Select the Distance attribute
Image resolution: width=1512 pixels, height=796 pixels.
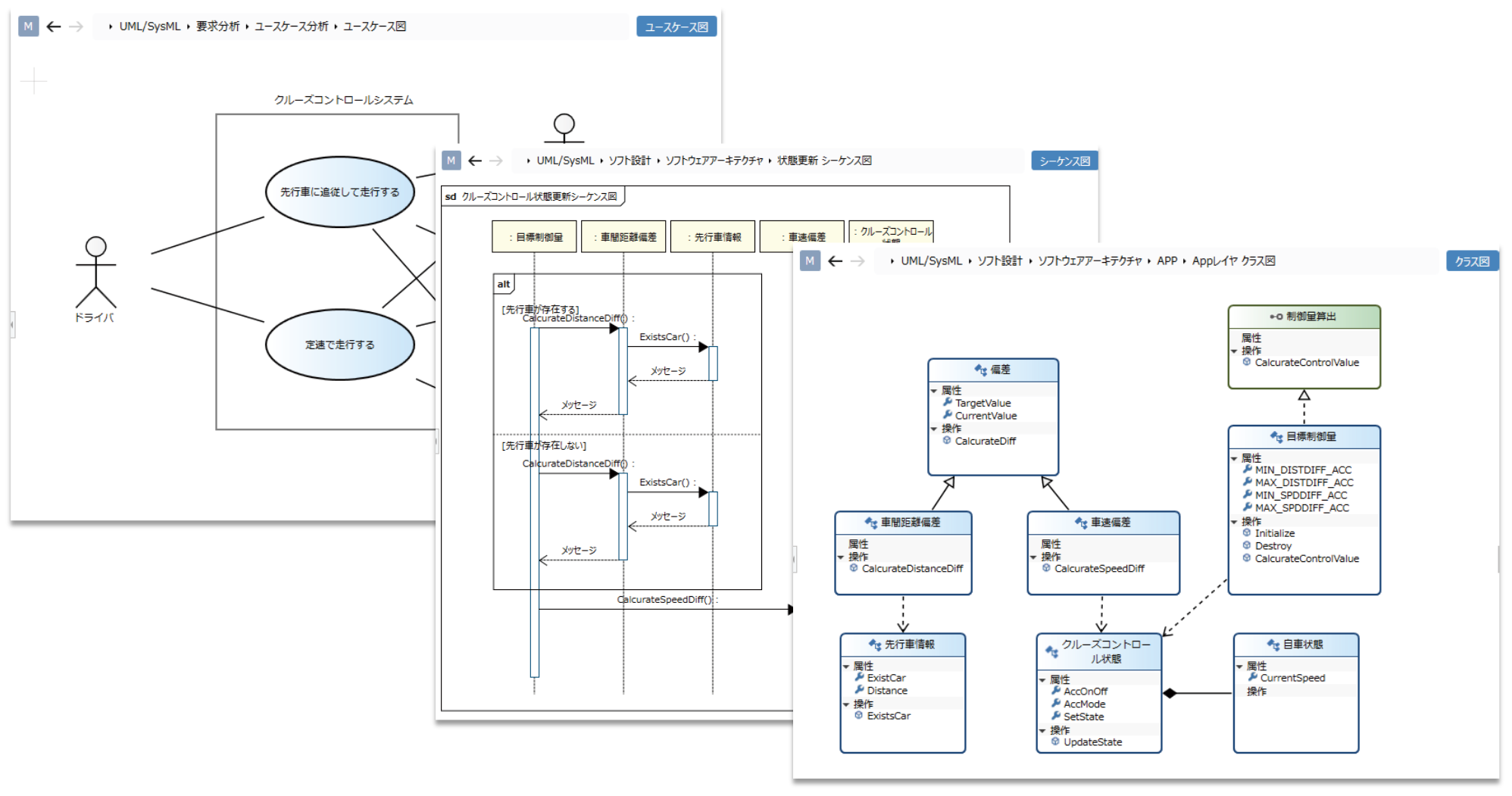click(887, 691)
